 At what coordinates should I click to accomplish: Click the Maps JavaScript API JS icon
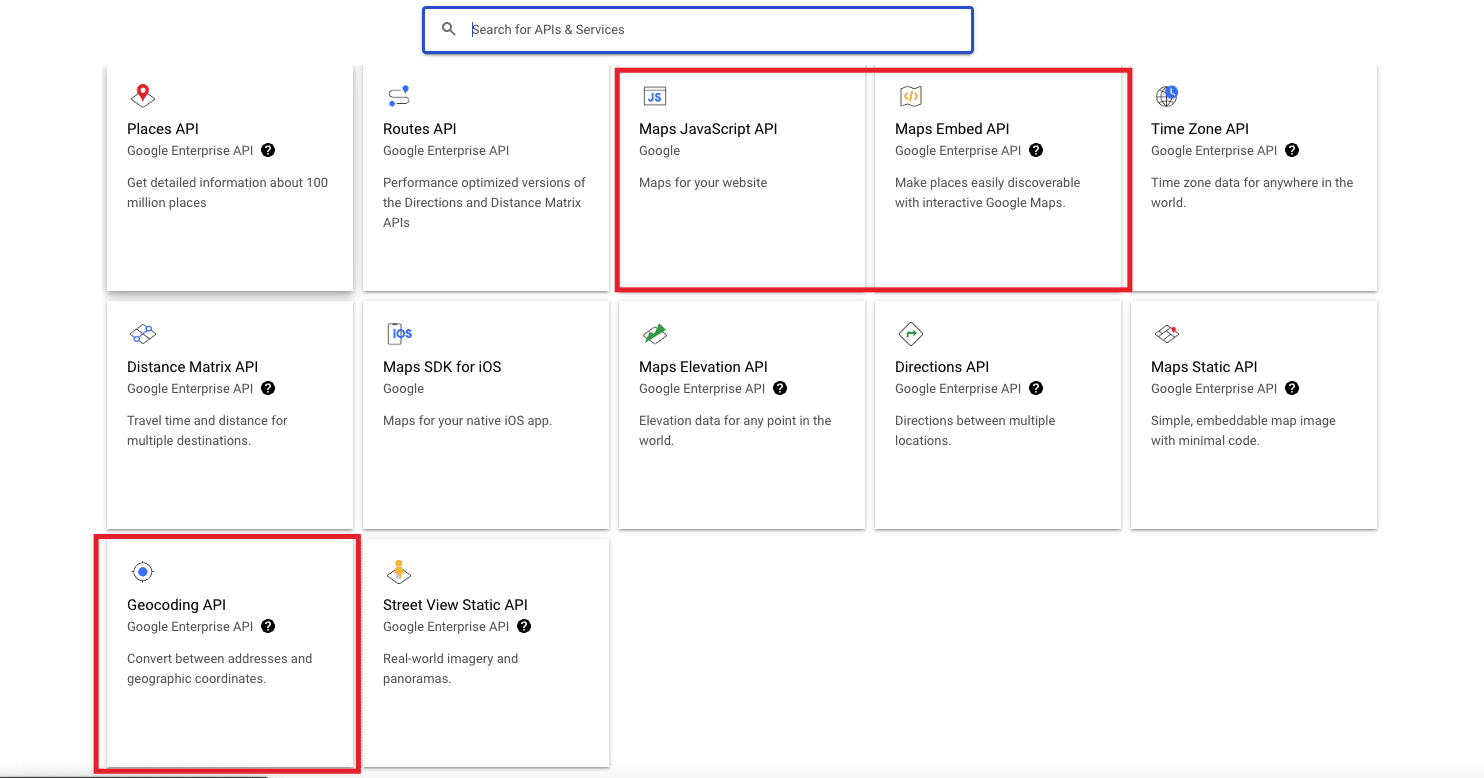tap(655, 96)
